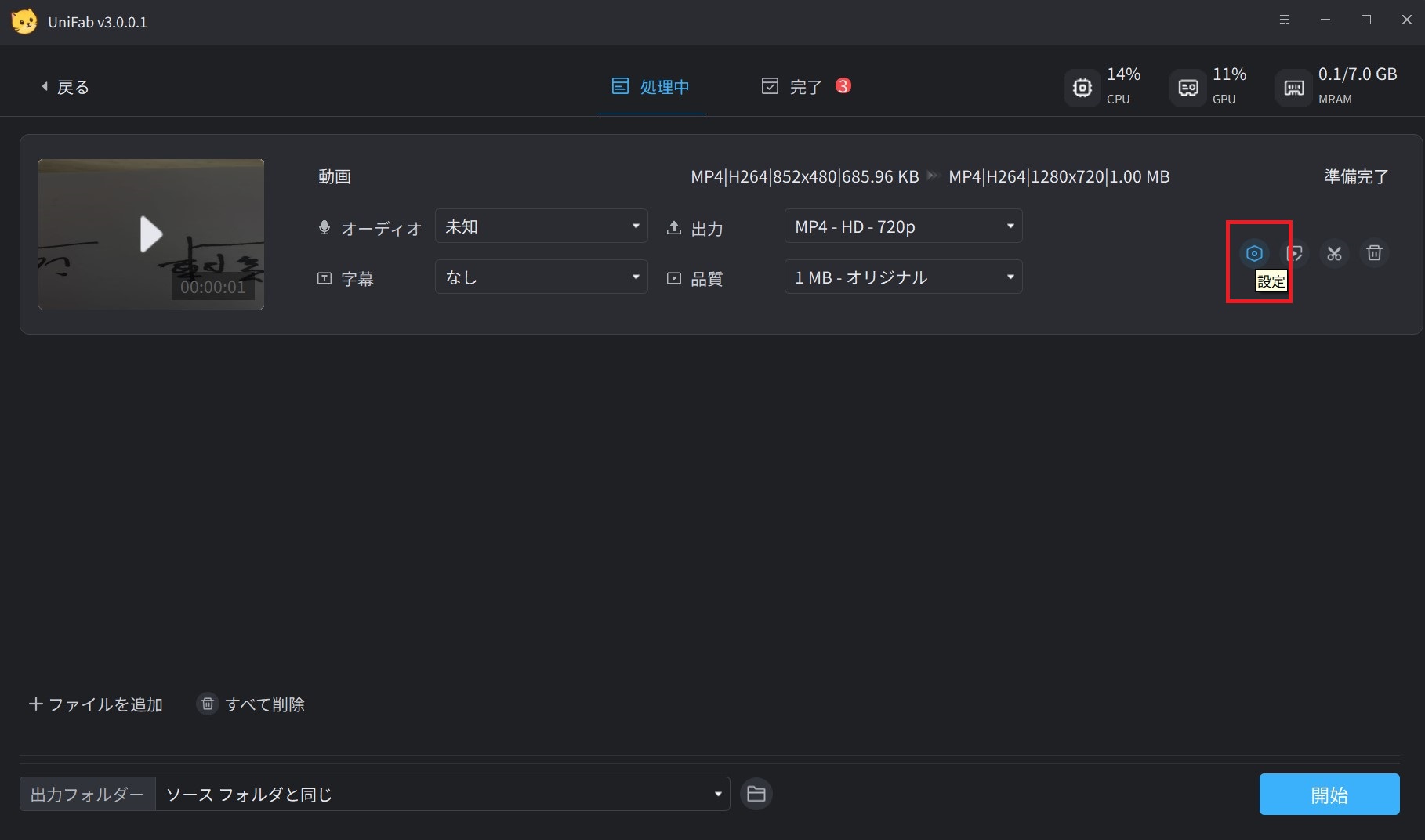Click the 出力フォルダー label
This screenshot has width=1425, height=840.
point(88,795)
